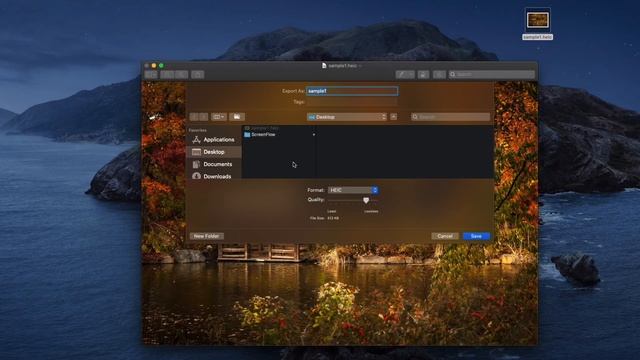Click the Markup pen icon in the Preview toolbar

(405, 74)
